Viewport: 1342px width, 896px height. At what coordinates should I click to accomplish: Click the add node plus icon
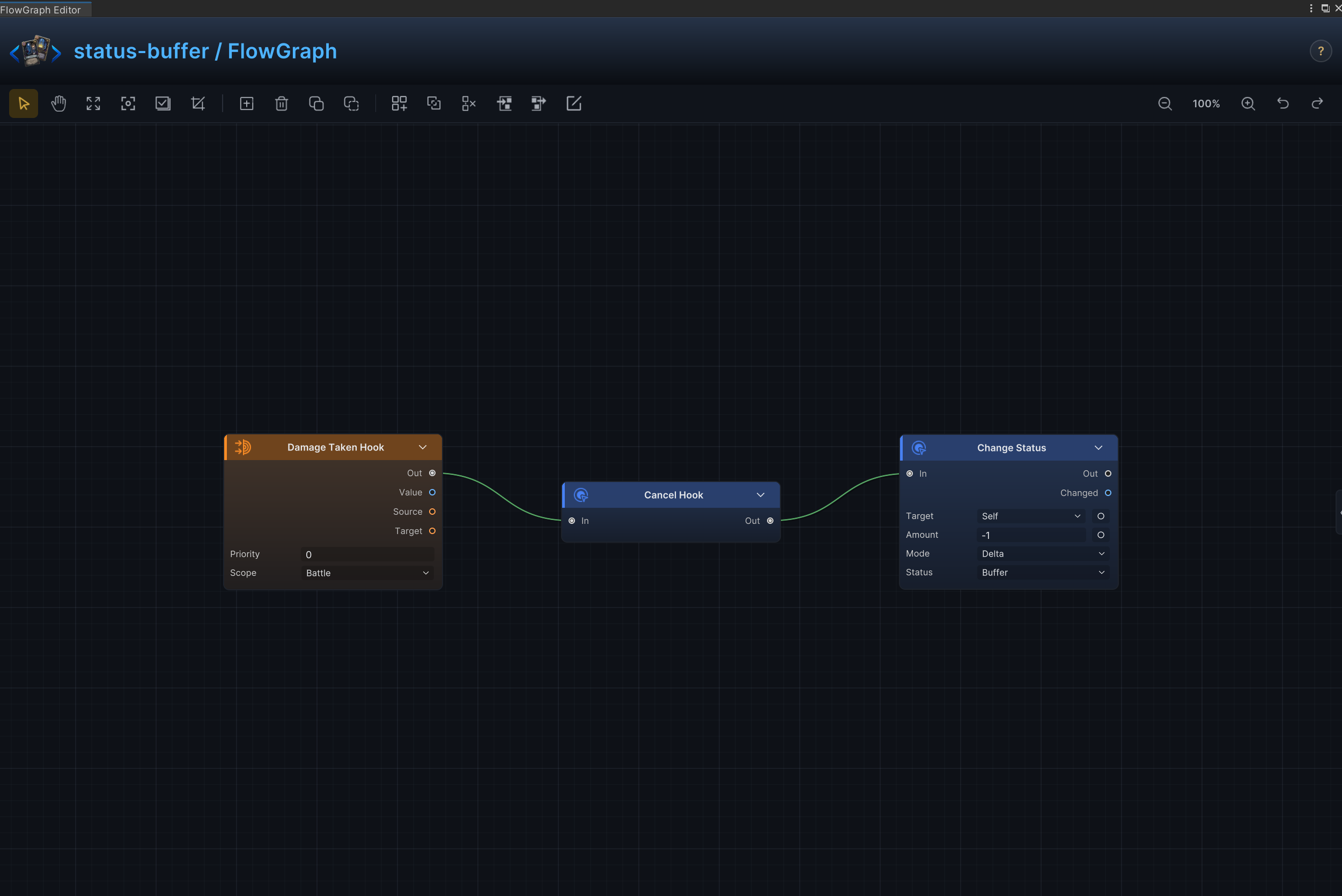(x=246, y=103)
